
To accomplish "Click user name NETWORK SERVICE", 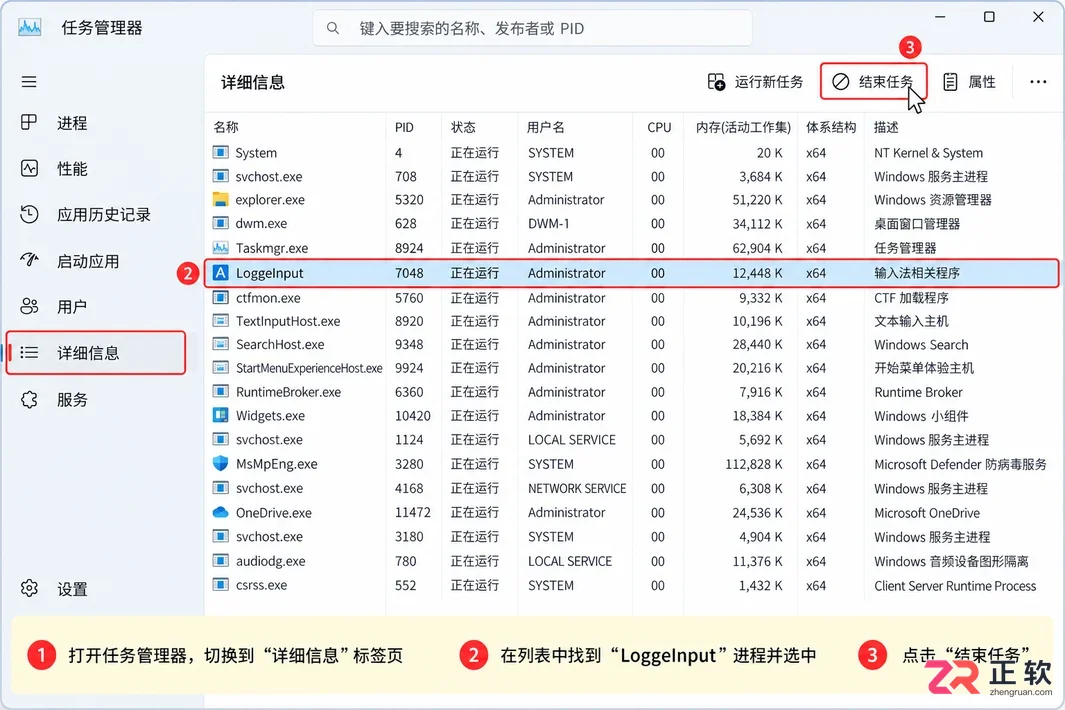I will coord(577,489).
